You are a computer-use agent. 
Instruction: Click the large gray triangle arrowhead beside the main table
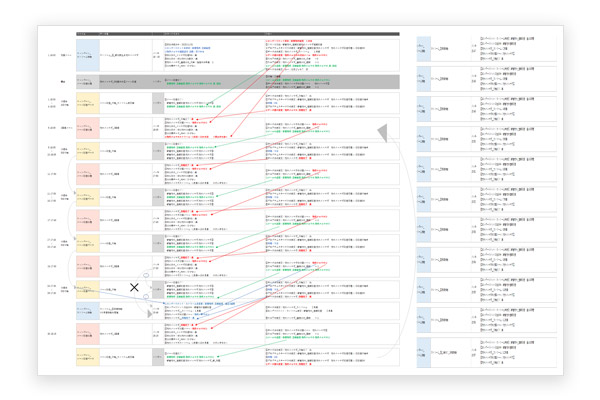tap(382, 133)
